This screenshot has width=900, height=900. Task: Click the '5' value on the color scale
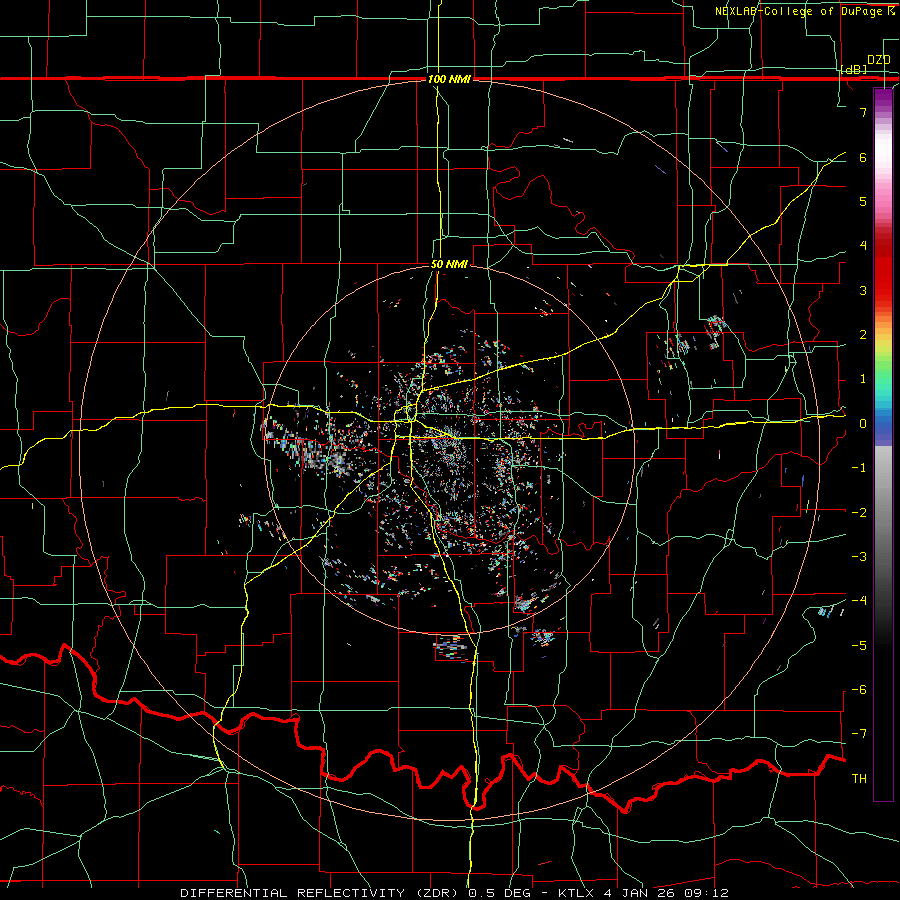tap(863, 201)
